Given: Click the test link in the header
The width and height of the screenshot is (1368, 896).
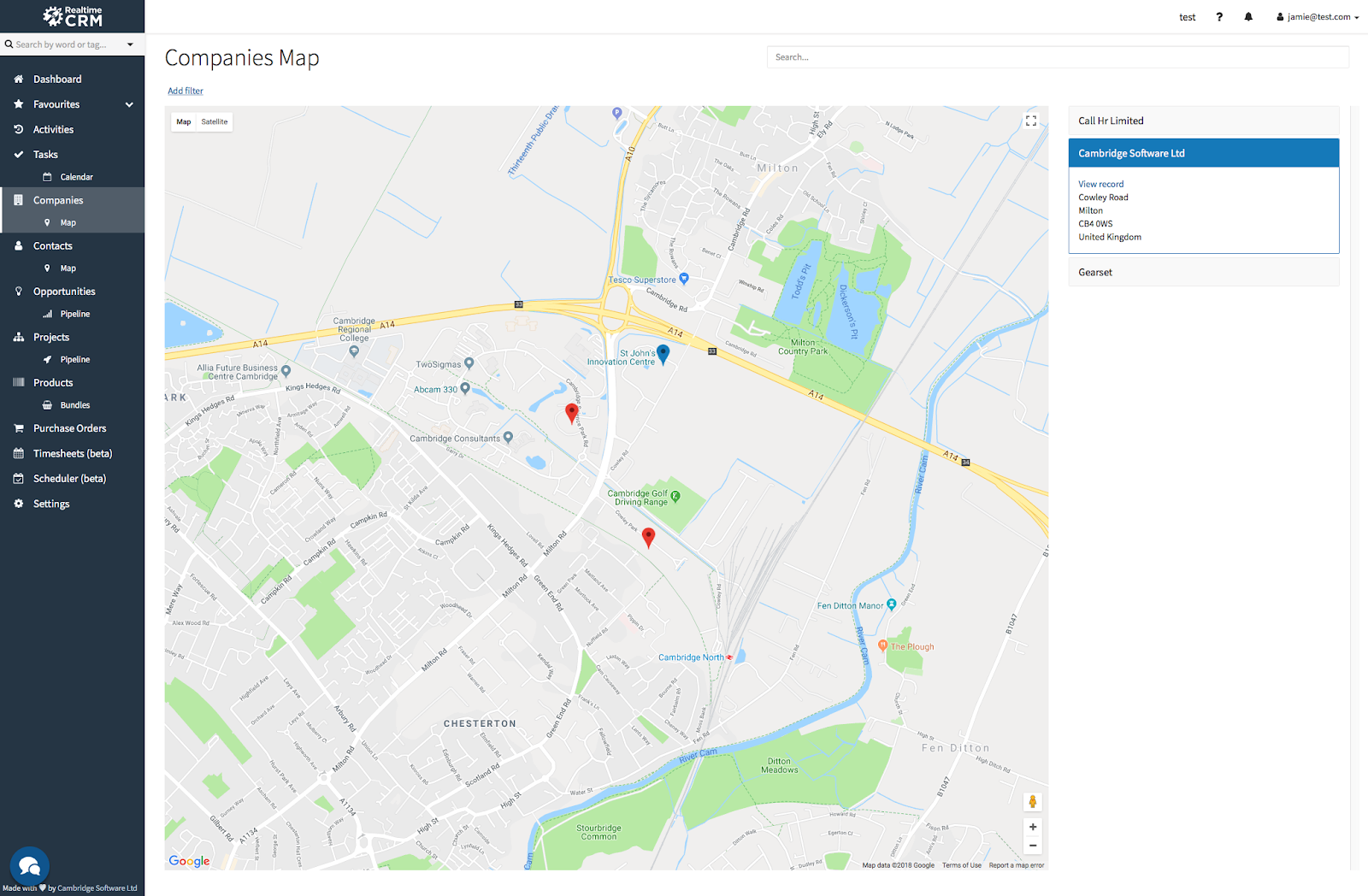Looking at the screenshot, I should click(1188, 17).
